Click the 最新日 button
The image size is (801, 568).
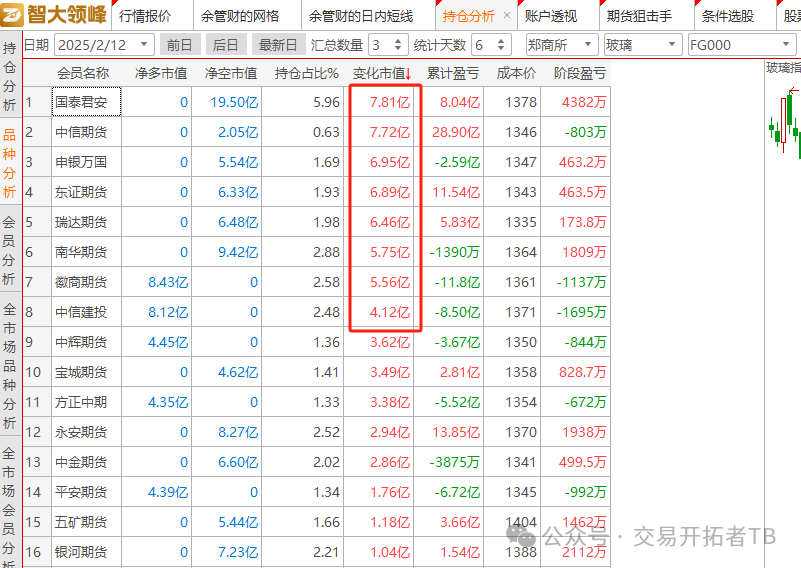pos(278,45)
